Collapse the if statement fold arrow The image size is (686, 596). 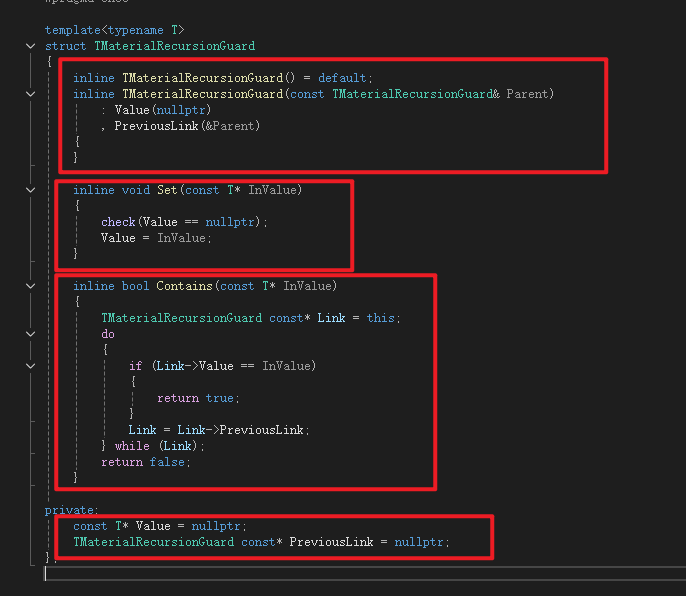(31, 366)
